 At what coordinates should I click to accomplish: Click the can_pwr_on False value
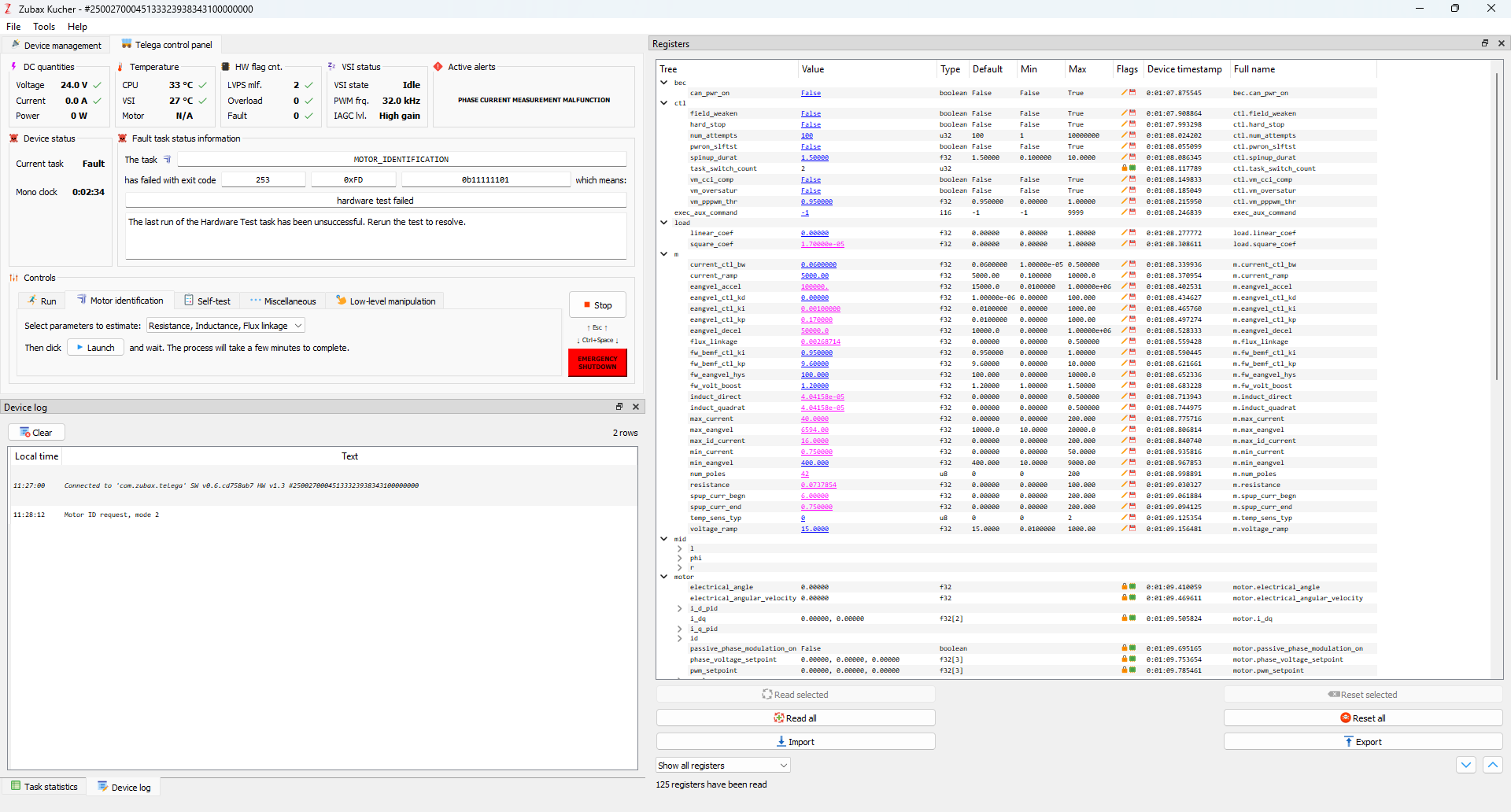click(811, 94)
